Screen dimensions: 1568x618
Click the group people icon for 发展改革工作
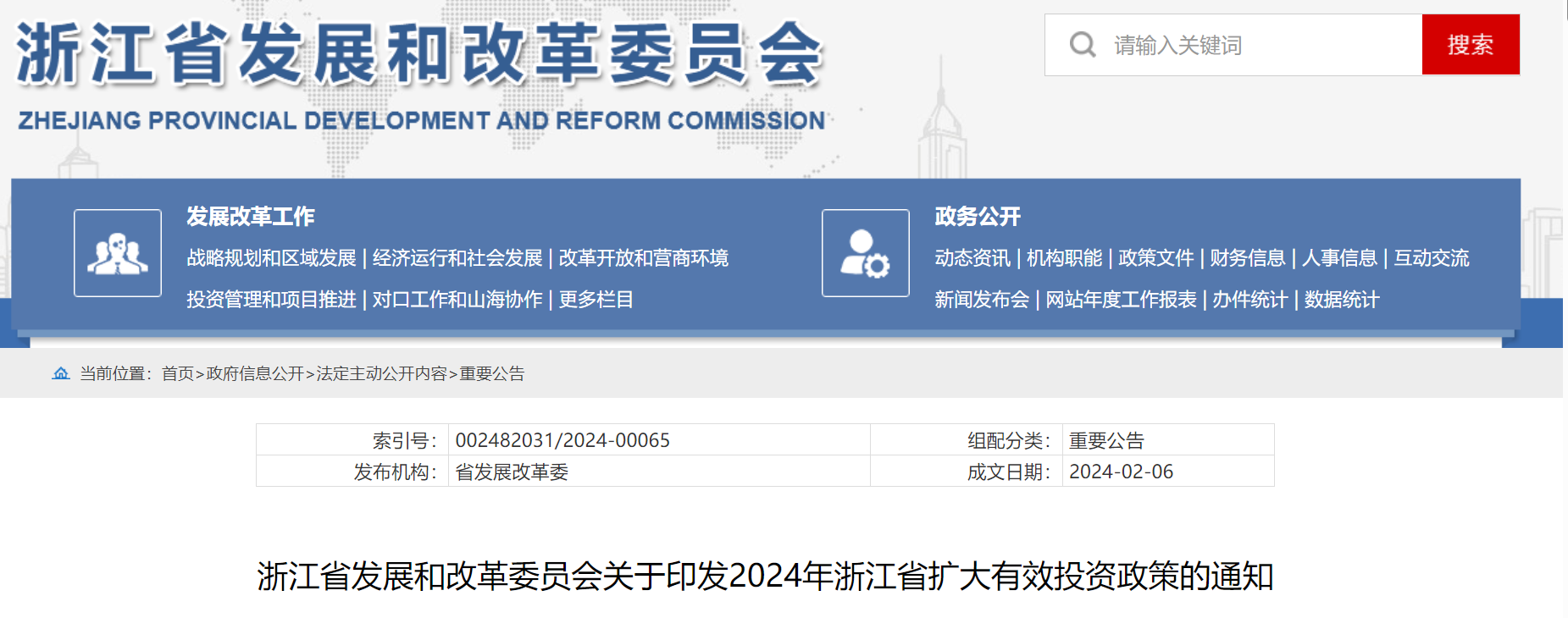coord(118,253)
